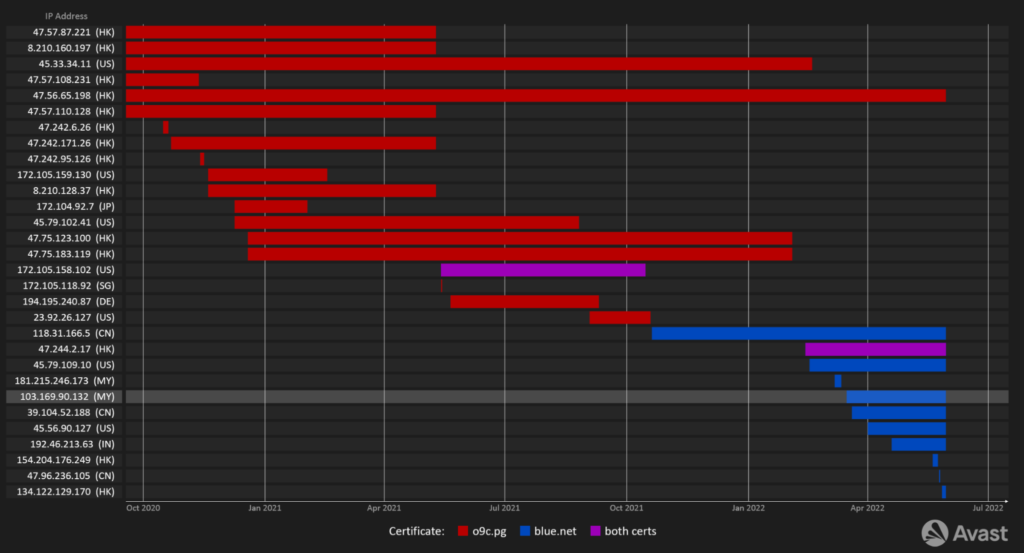Click the red bar for 47.56.65.198

tap(536, 95)
